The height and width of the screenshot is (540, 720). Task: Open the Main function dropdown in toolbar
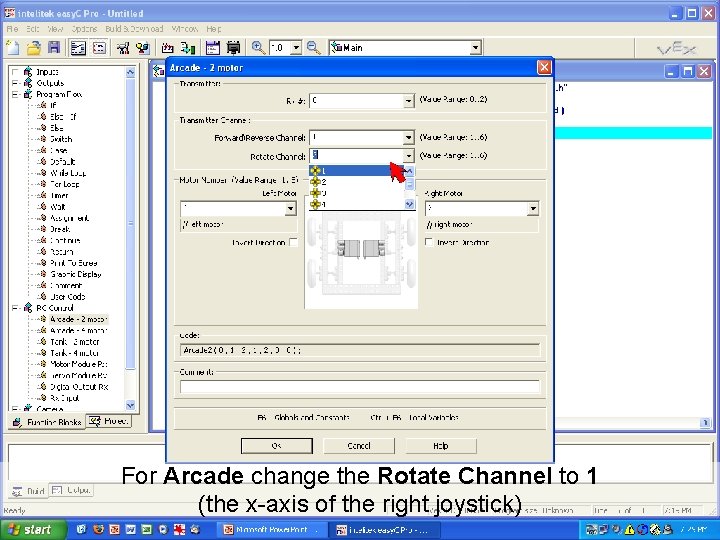[475, 47]
